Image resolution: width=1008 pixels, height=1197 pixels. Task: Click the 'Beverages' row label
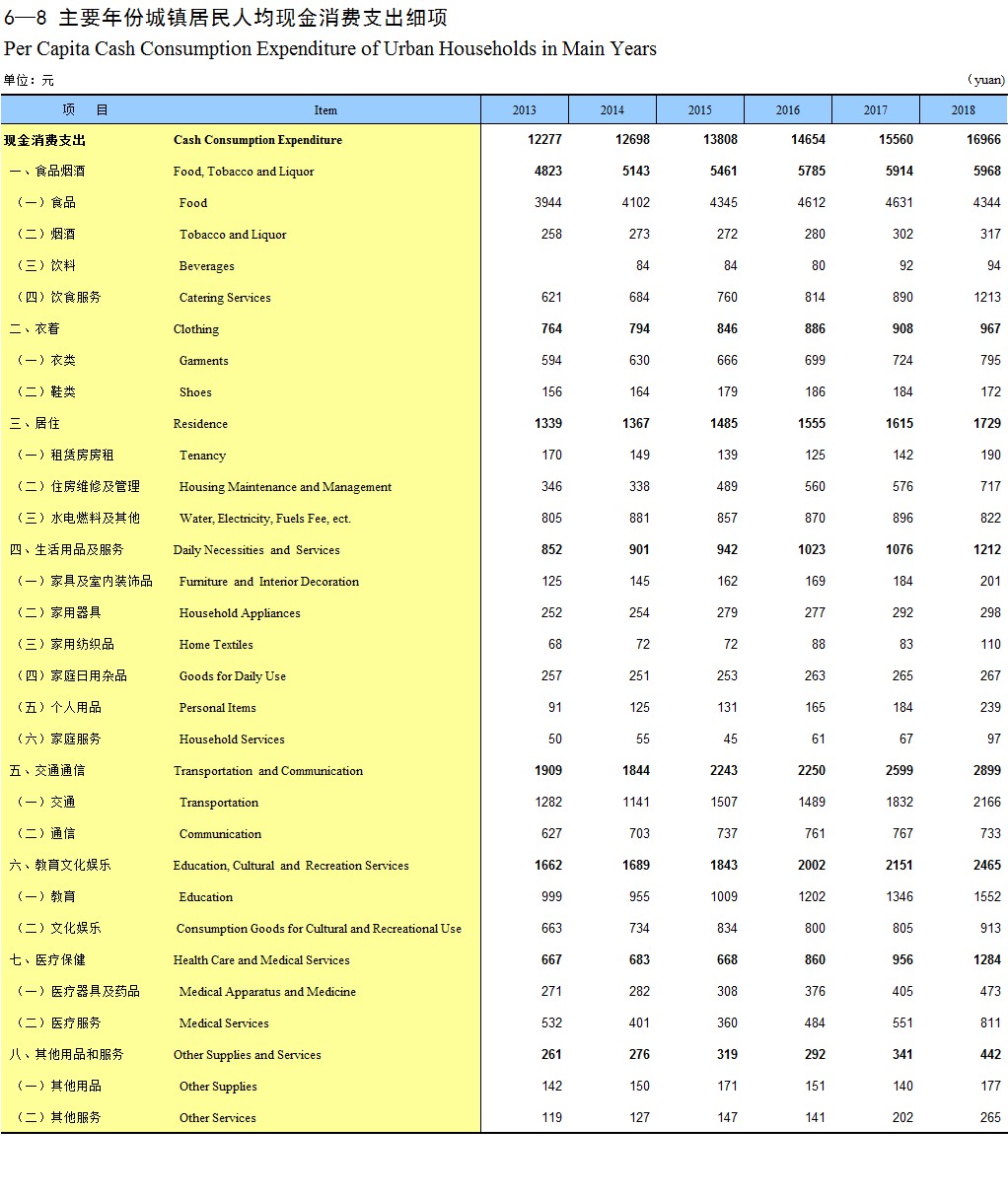tap(206, 266)
